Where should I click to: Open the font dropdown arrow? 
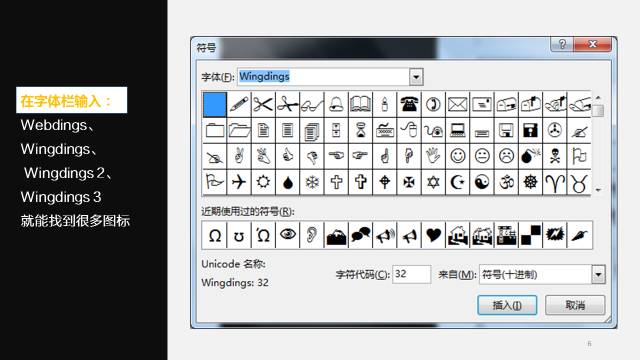tap(416, 77)
